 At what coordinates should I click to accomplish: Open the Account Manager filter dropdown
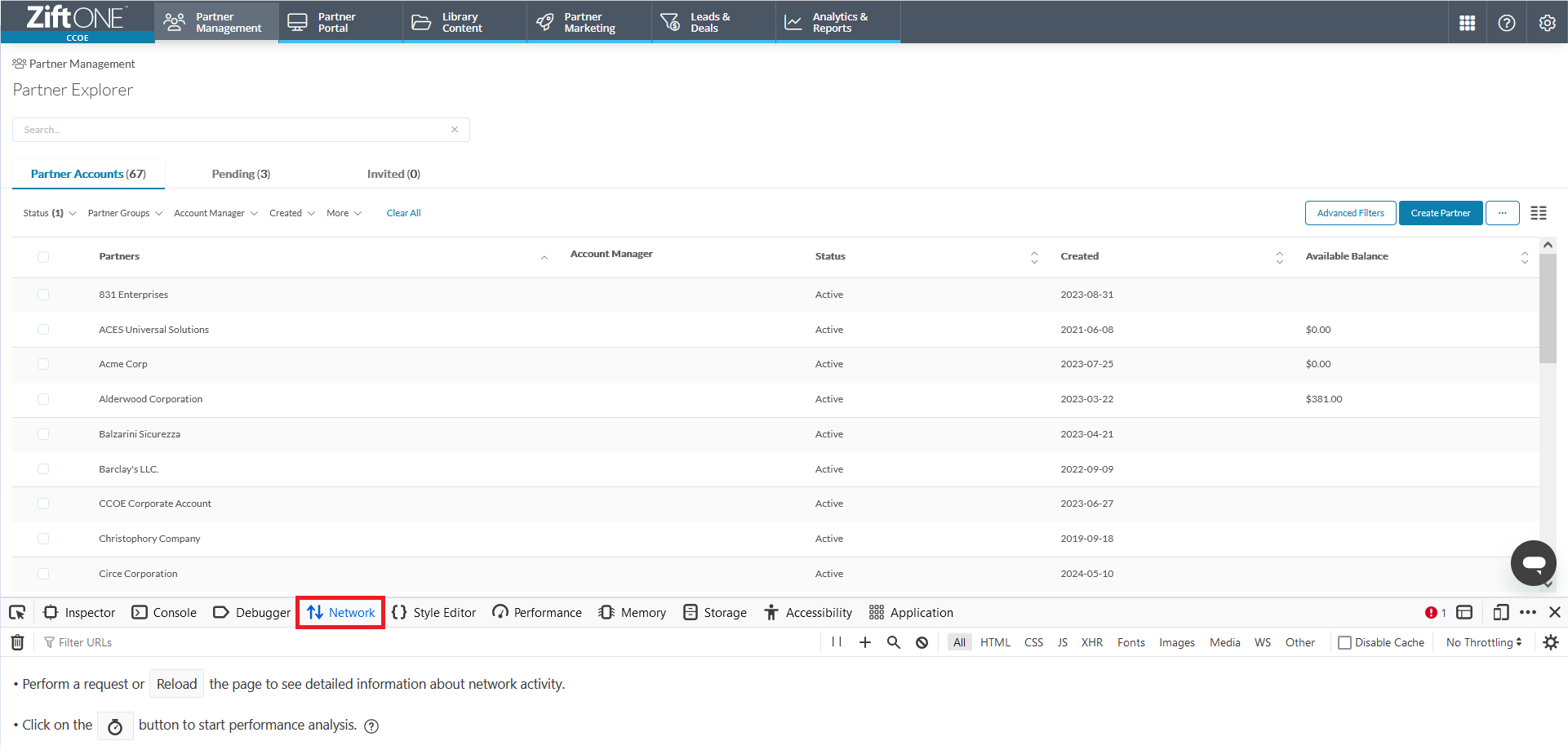coord(215,213)
